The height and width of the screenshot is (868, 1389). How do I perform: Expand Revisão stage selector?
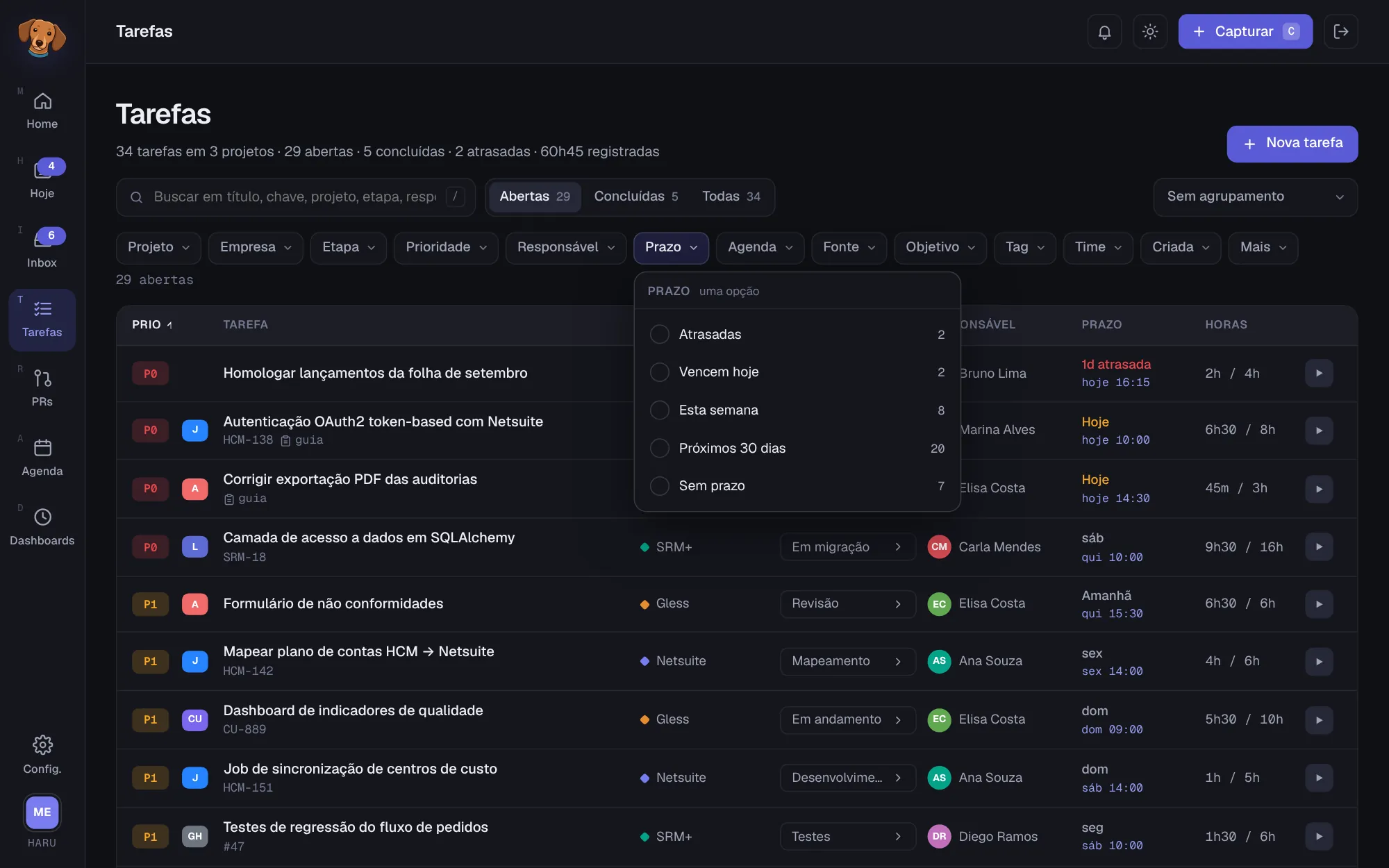pyautogui.click(x=847, y=604)
